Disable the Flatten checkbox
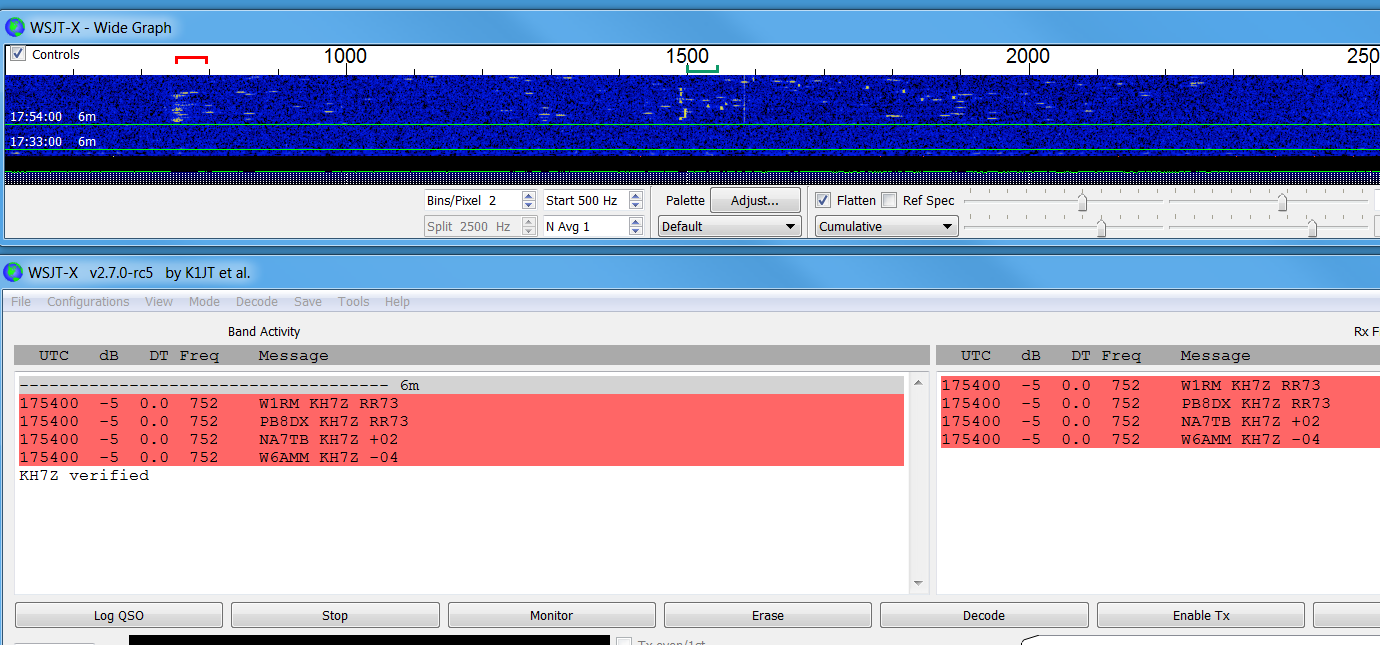The image size is (1380, 645). pos(823,200)
